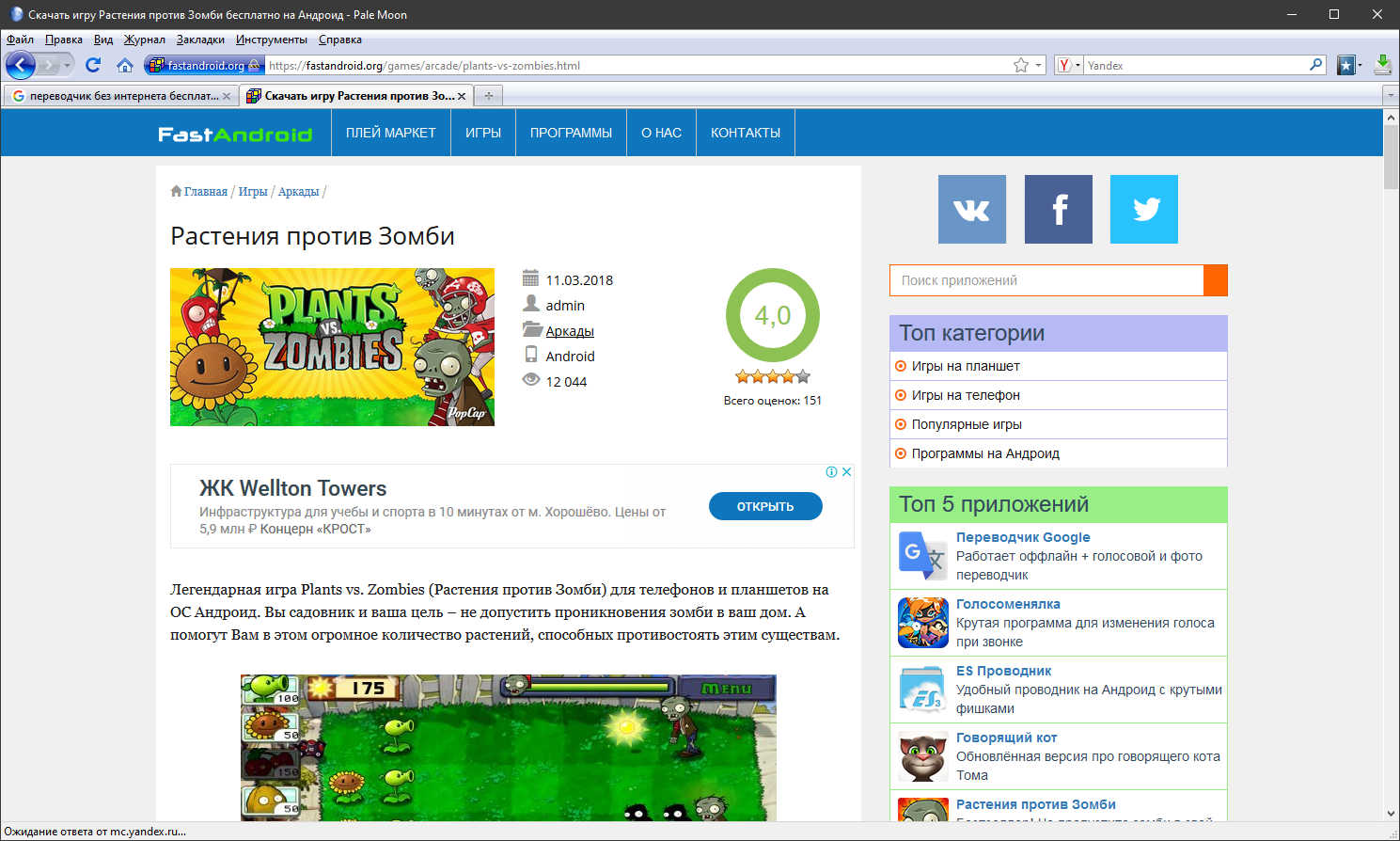The height and width of the screenshot is (841, 1400).
Task: Click the page vertical scrollbar thumb
Action: (1392, 156)
